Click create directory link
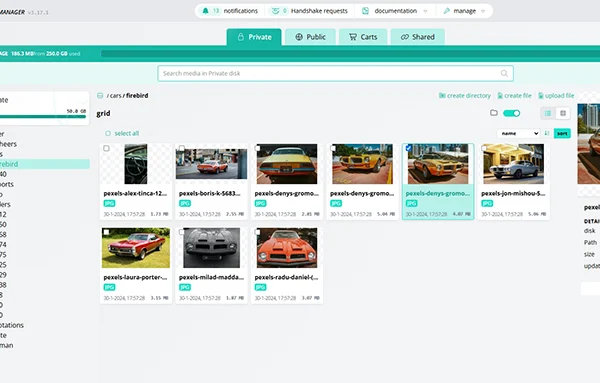The width and height of the screenshot is (600, 383). point(465,95)
